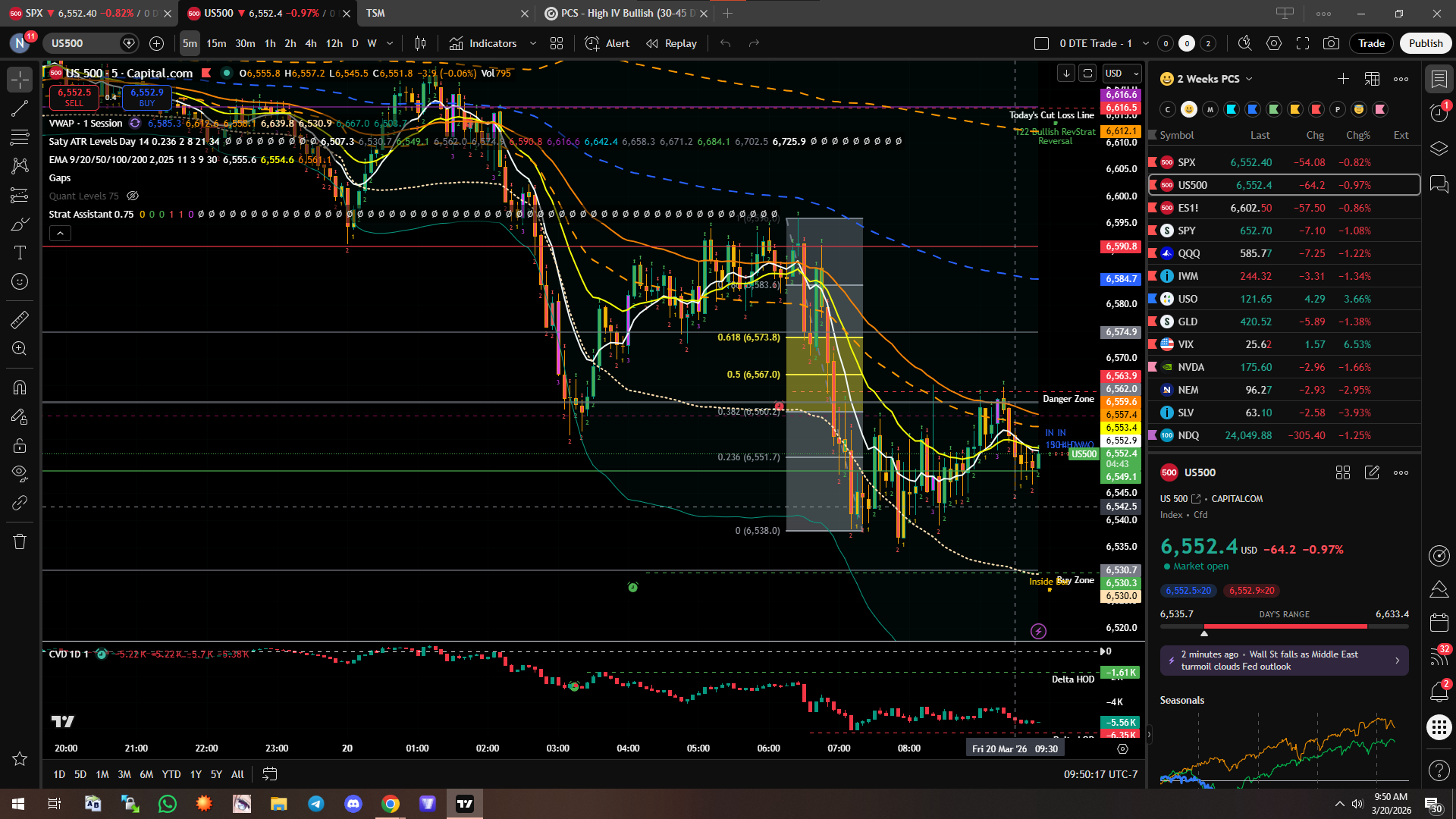Viewport: 1456px width, 819px height.
Task: Click the Replay bar playback button
Action: 672,43
